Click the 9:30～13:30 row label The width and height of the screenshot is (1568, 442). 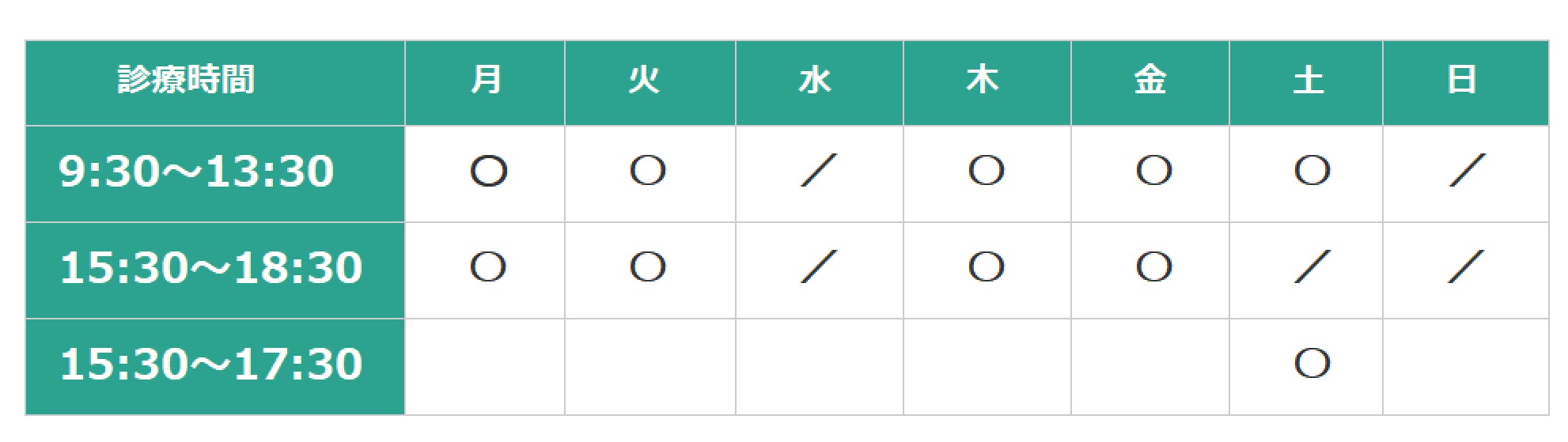196,172
